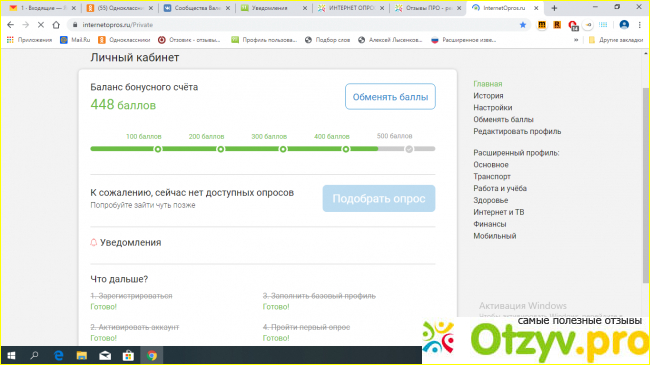
Task: Close the active InternetOpros.ru tab
Action: click(x=536, y=8)
